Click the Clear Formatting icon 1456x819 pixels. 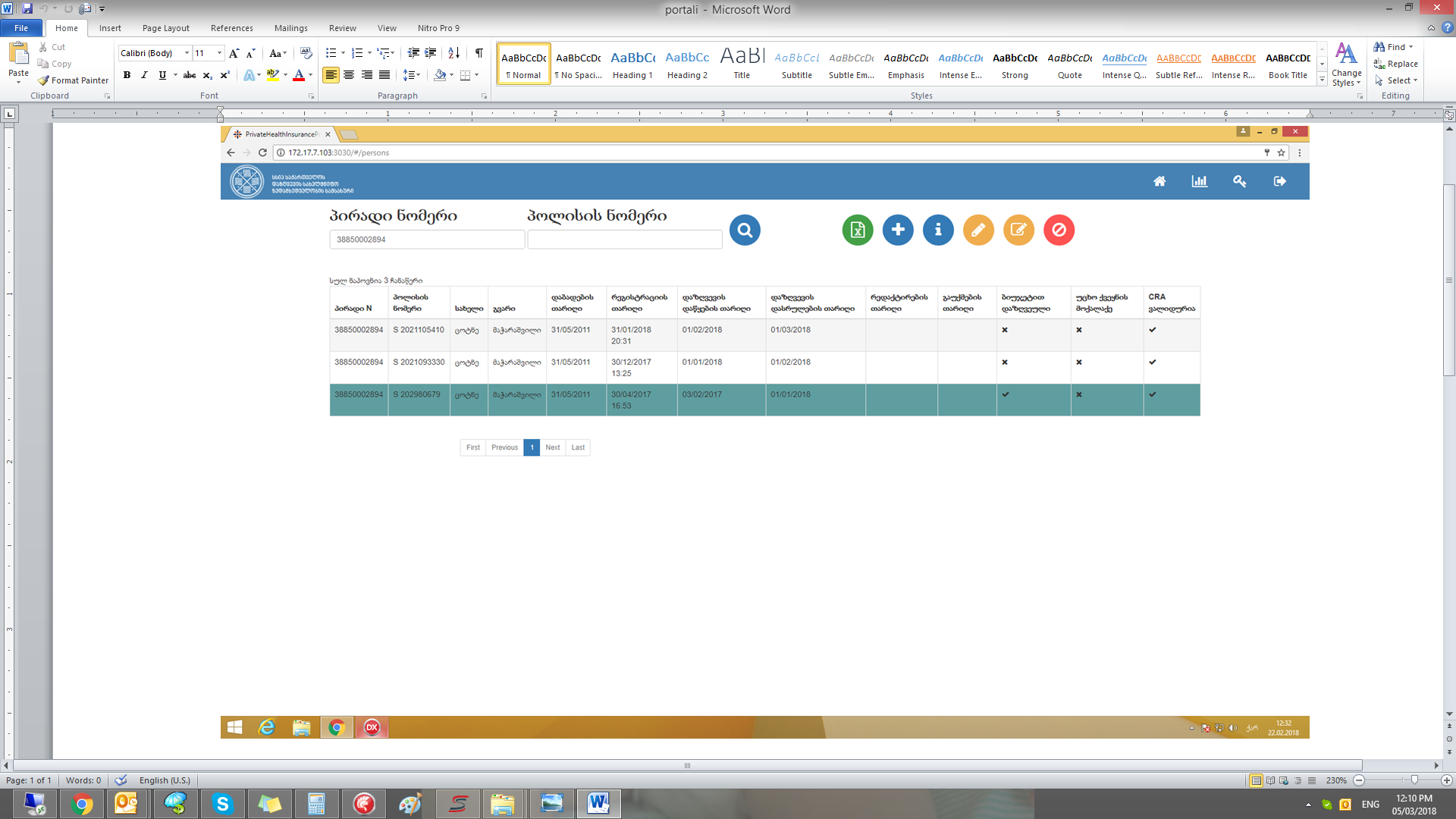306,53
